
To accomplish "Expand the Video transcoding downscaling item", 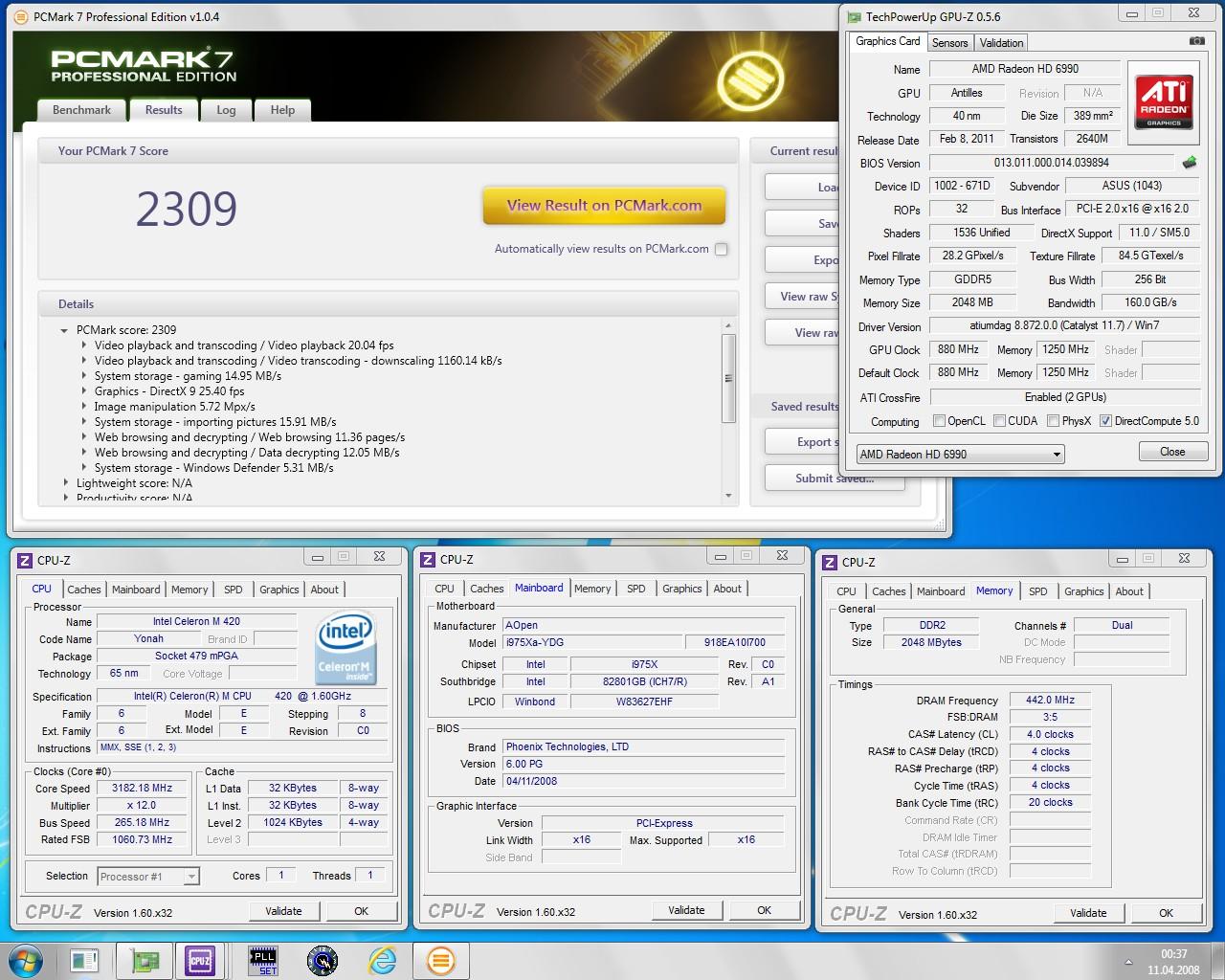I will [x=83, y=361].
